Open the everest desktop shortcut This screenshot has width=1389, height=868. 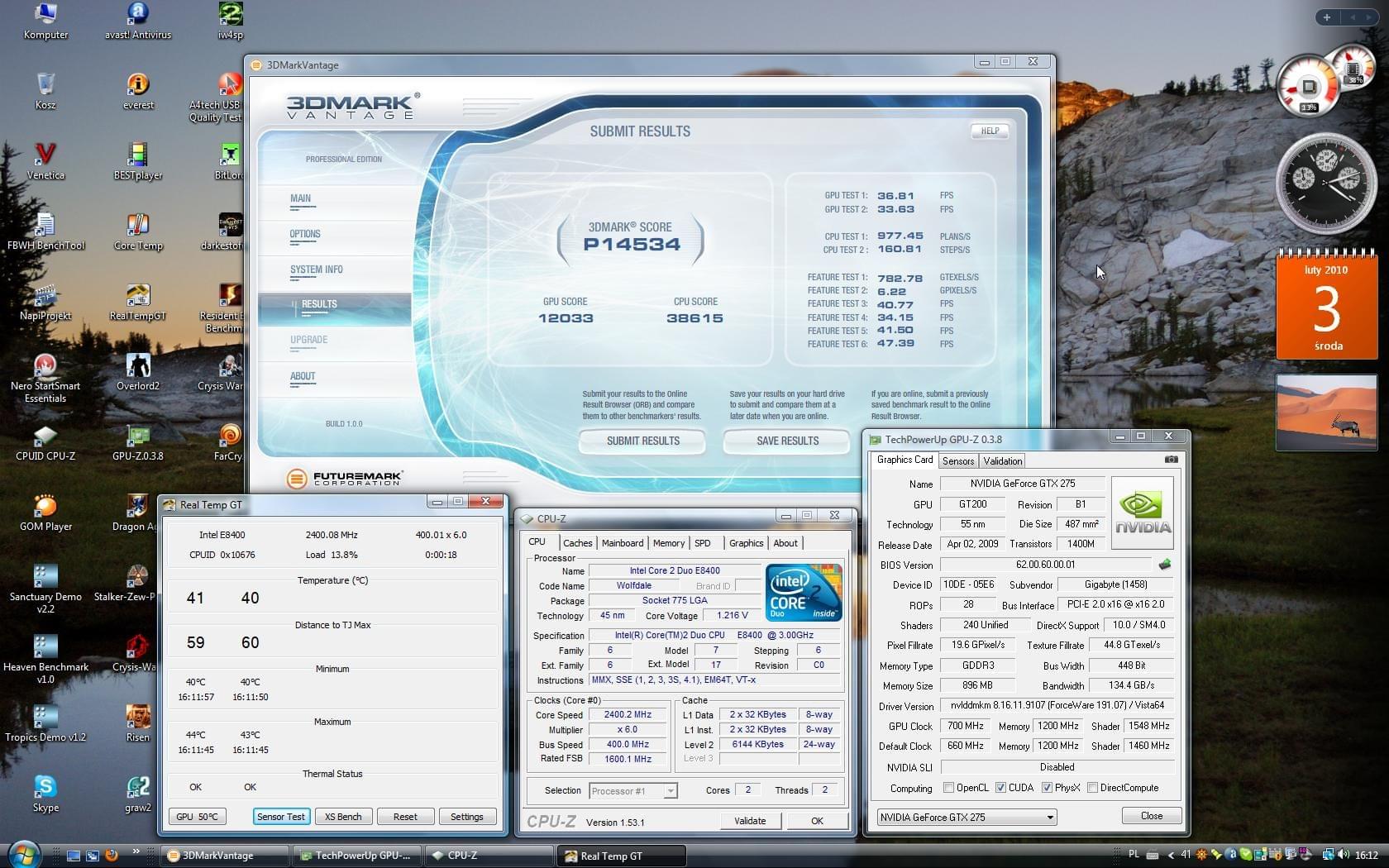pyautogui.click(x=138, y=92)
